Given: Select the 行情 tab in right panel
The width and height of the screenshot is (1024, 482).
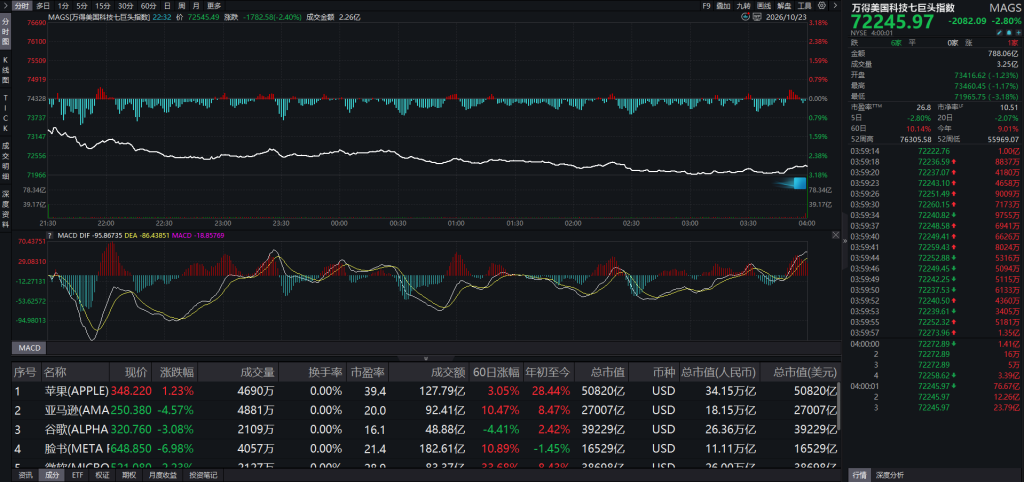Looking at the screenshot, I should point(859,475).
